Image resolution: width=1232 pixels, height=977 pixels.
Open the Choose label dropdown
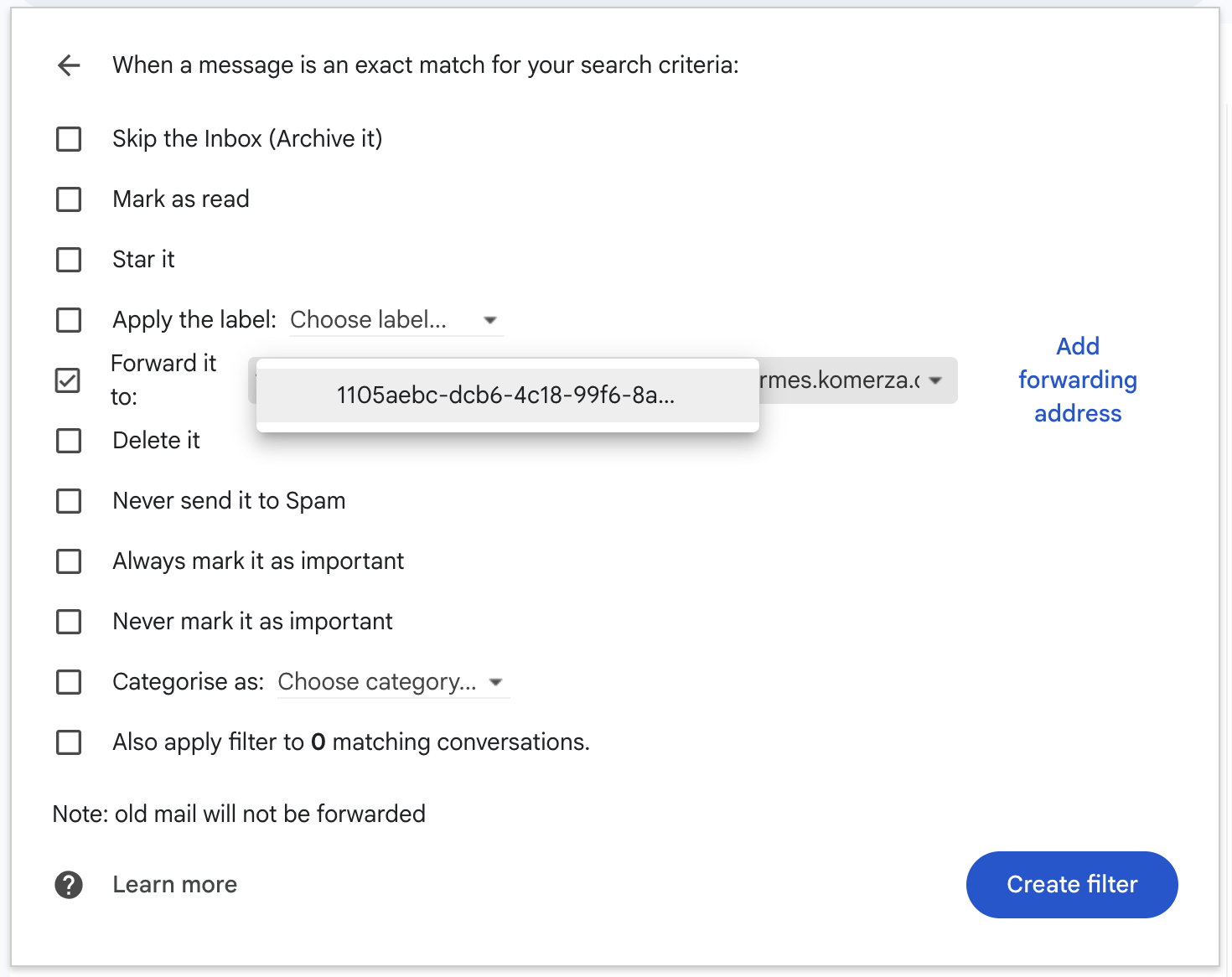(396, 320)
